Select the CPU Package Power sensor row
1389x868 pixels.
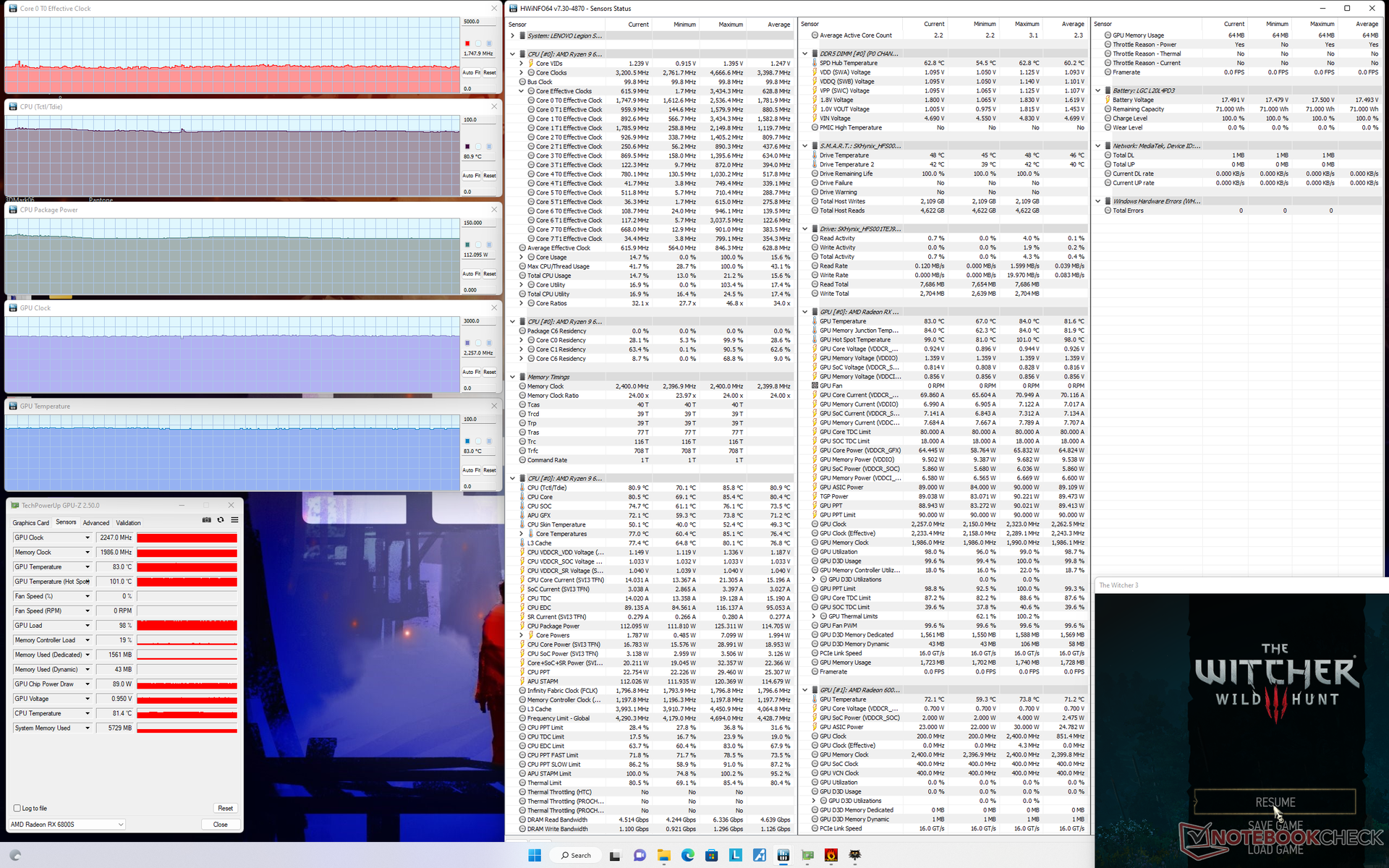(x=651, y=626)
